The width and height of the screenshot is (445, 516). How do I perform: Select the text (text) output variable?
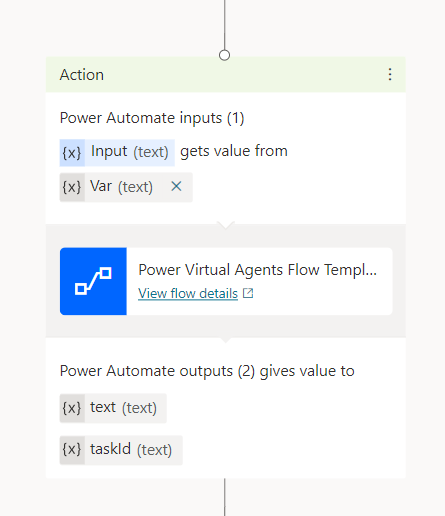pyautogui.click(x=113, y=408)
